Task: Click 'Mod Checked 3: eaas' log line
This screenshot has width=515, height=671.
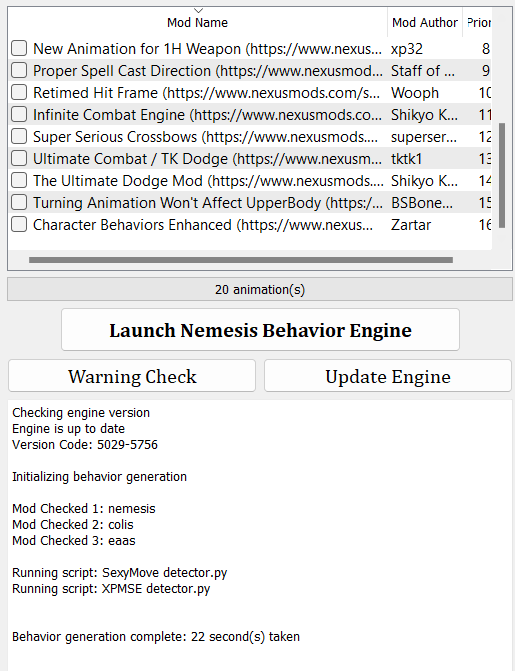Action: (74, 540)
